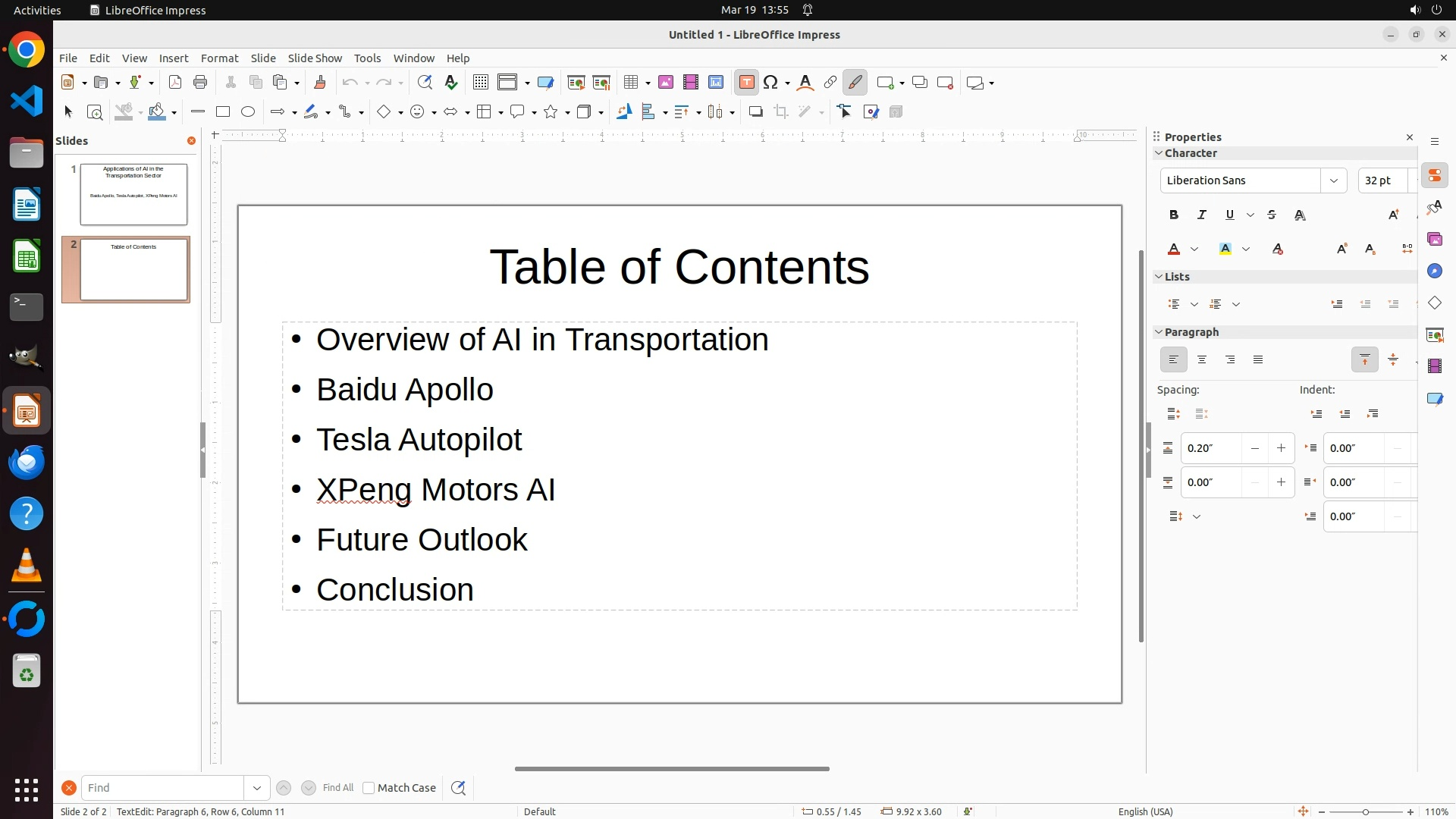Open the Format menu
Viewport: 1456px width, 819px height.
click(x=219, y=58)
